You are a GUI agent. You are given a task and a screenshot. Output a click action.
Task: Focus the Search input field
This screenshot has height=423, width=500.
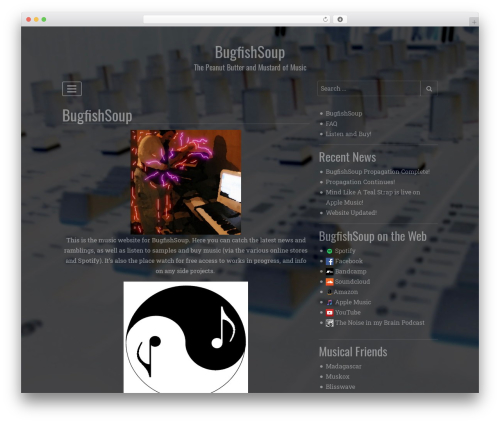[369, 89]
